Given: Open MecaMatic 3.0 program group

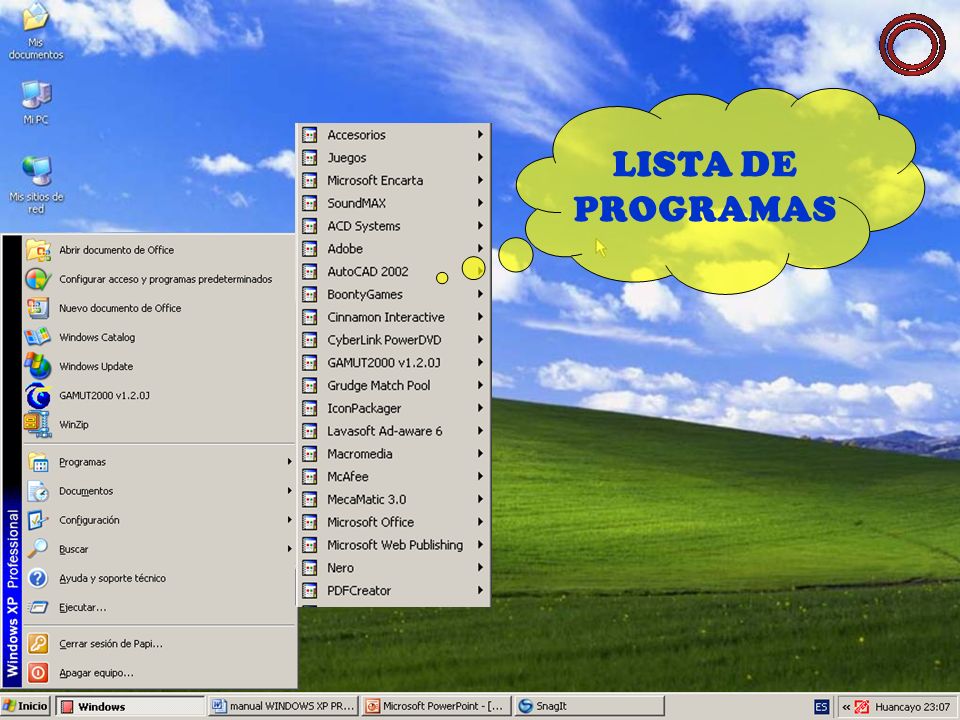Looking at the screenshot, I should [x=393, y=500].
